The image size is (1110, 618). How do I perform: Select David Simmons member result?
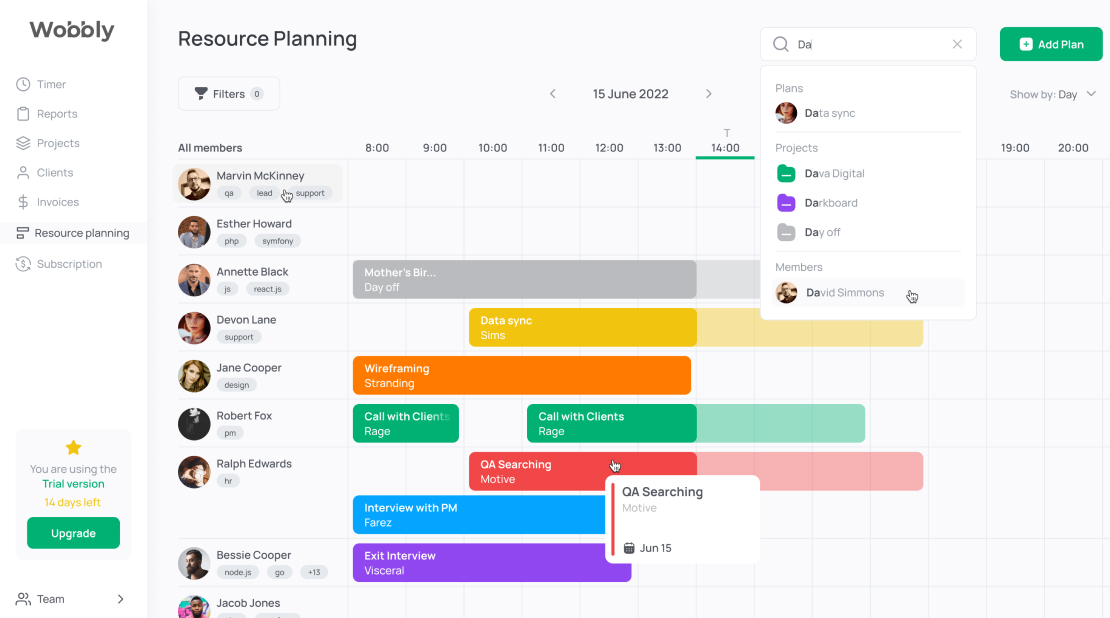coord(868,292)
